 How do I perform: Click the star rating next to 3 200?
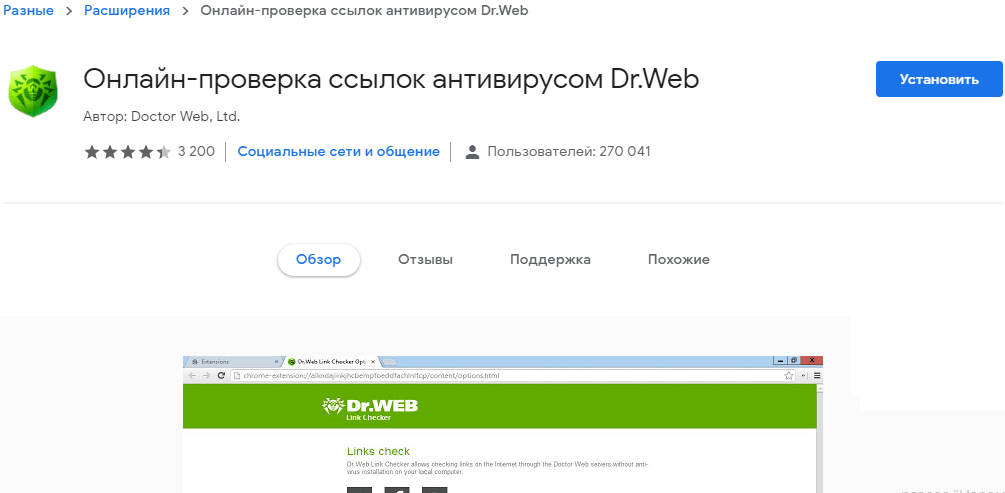[x=128, y=152]
